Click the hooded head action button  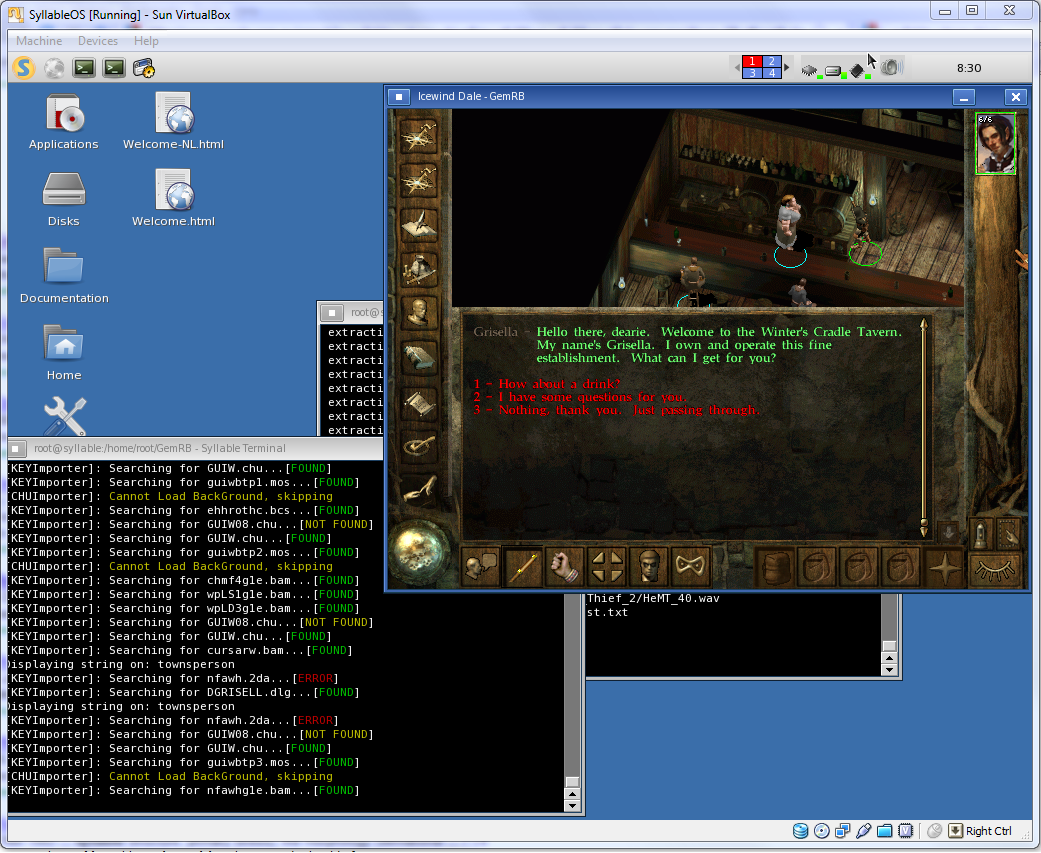click(x=649, y=567)
